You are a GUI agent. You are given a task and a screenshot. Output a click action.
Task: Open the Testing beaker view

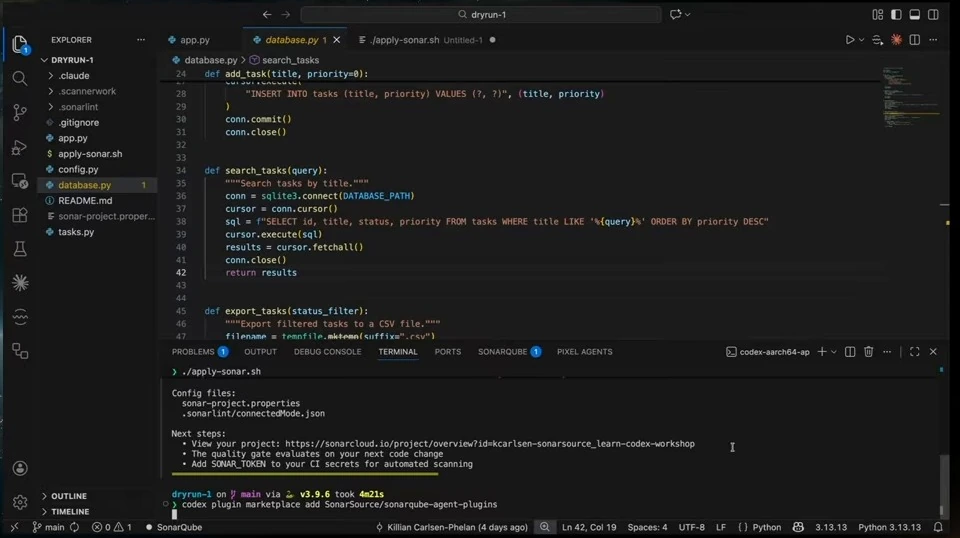click(x=20, y=248)
